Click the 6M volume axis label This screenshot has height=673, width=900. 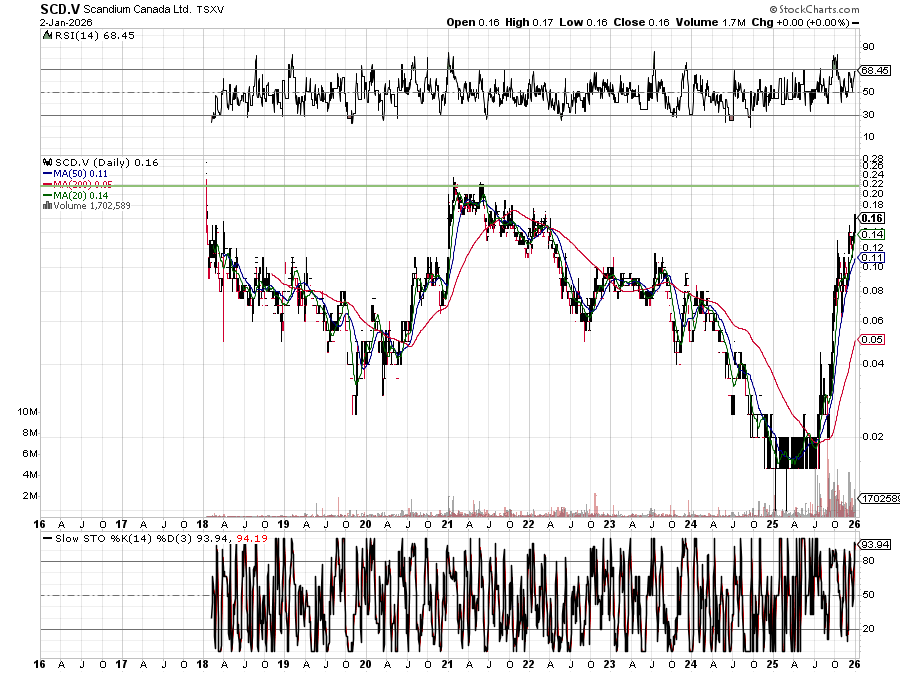(30, 454)
